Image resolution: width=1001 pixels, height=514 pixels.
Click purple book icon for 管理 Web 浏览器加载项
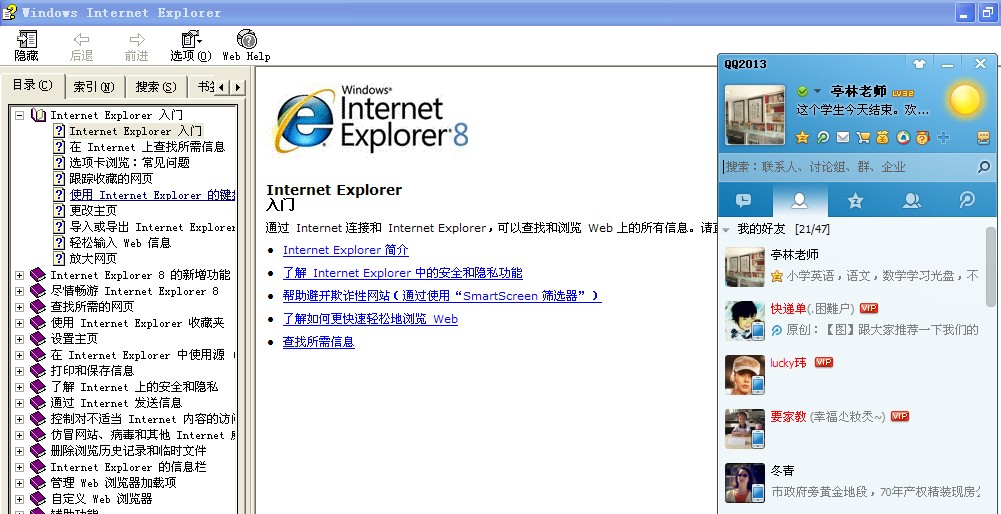(38, 483)
